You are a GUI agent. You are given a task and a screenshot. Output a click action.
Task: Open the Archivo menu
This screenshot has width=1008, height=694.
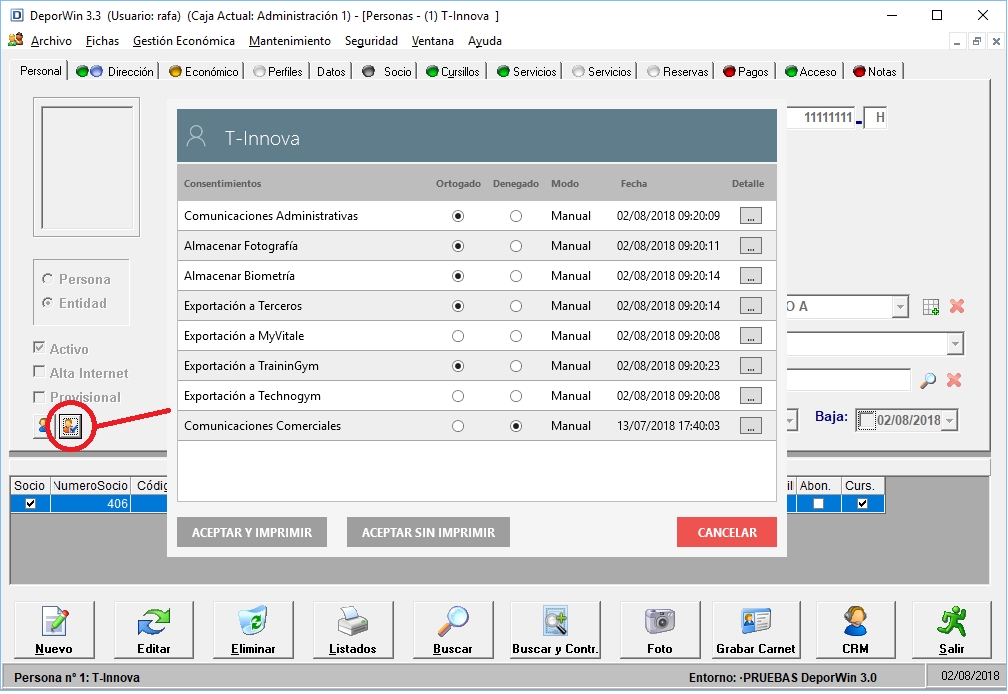(51, 41)
